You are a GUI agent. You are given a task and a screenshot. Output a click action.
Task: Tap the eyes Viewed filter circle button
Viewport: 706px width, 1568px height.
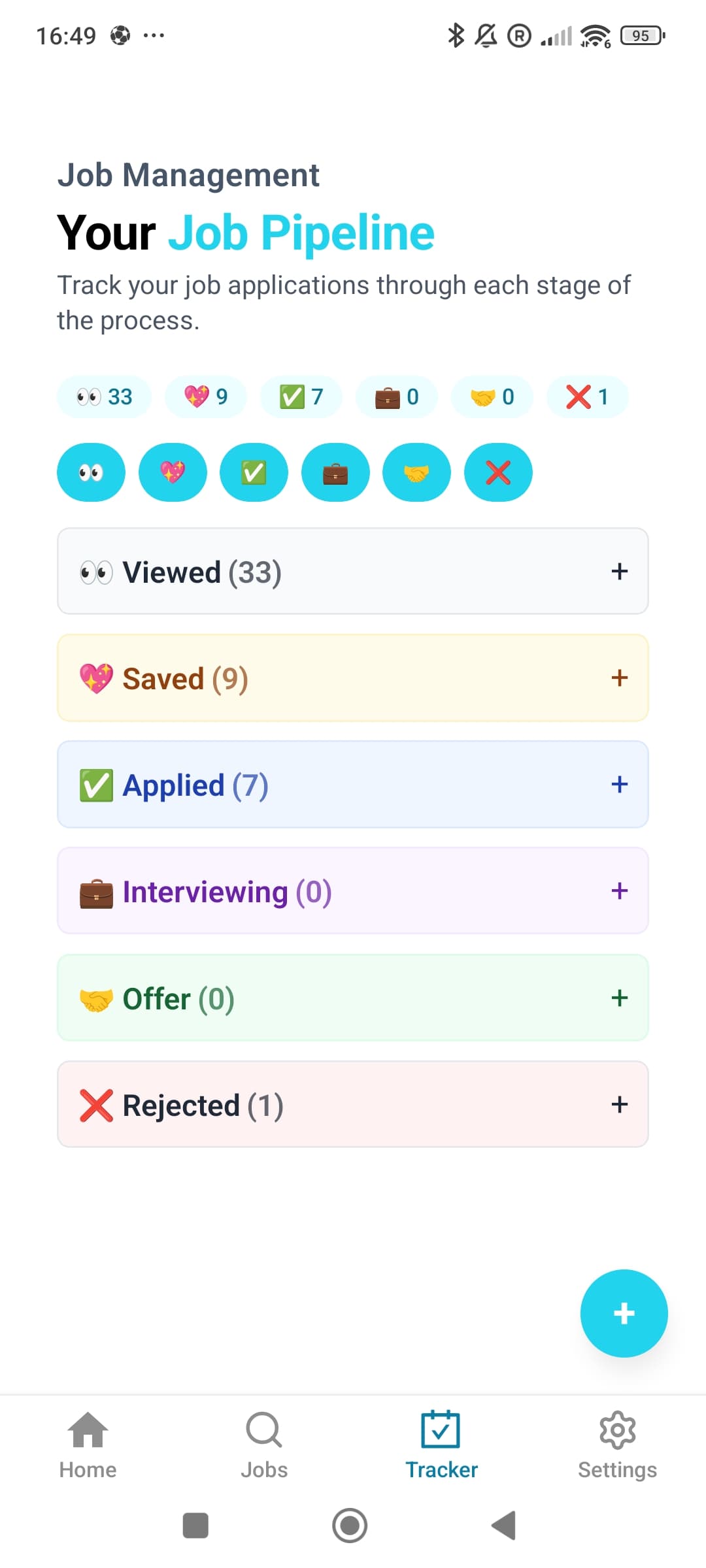coord(91,472)
